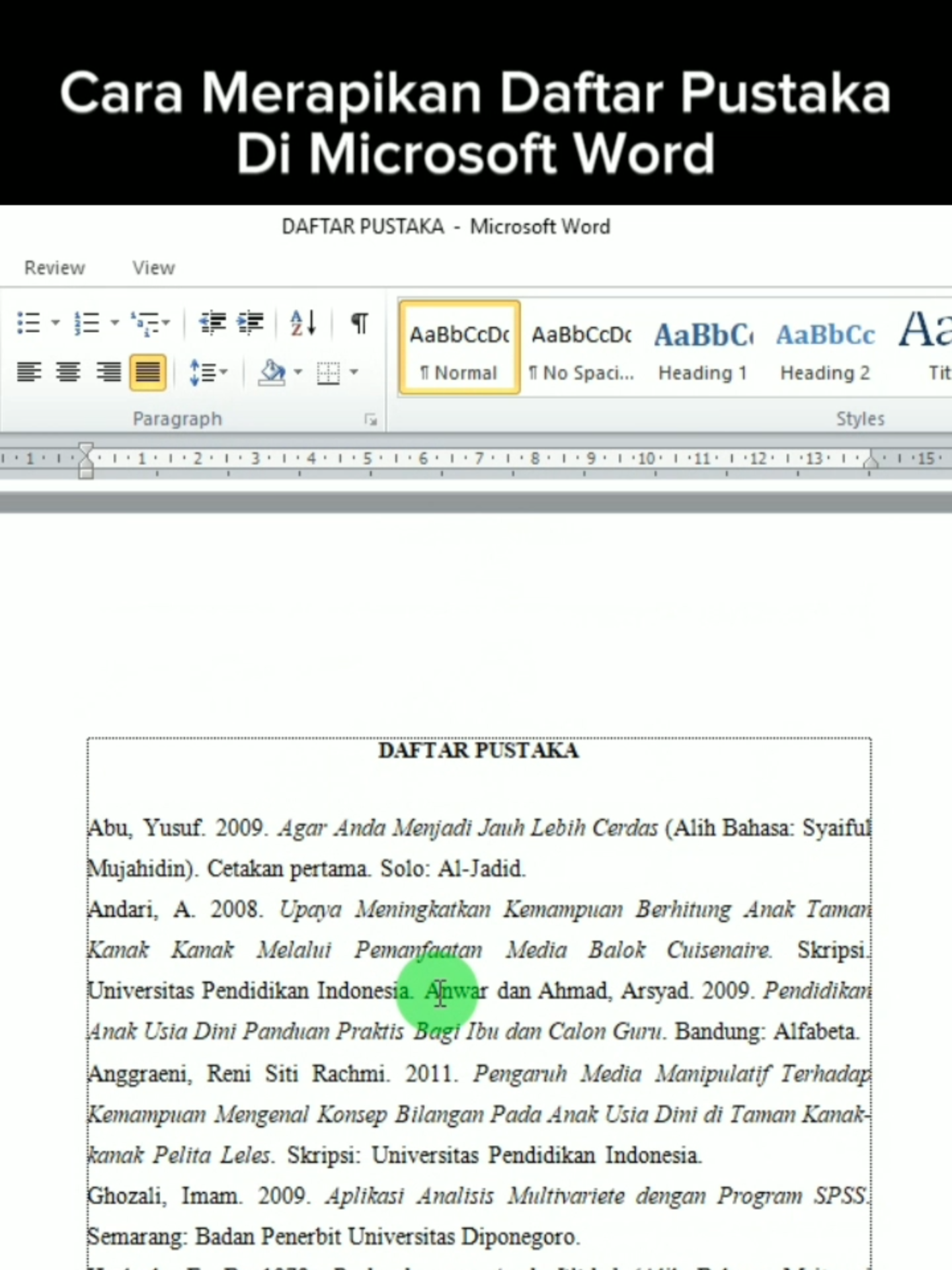Apply the Heading 2 style
Screen dimensions: 952x1270
pyautogui.click(x=826, y=347)
